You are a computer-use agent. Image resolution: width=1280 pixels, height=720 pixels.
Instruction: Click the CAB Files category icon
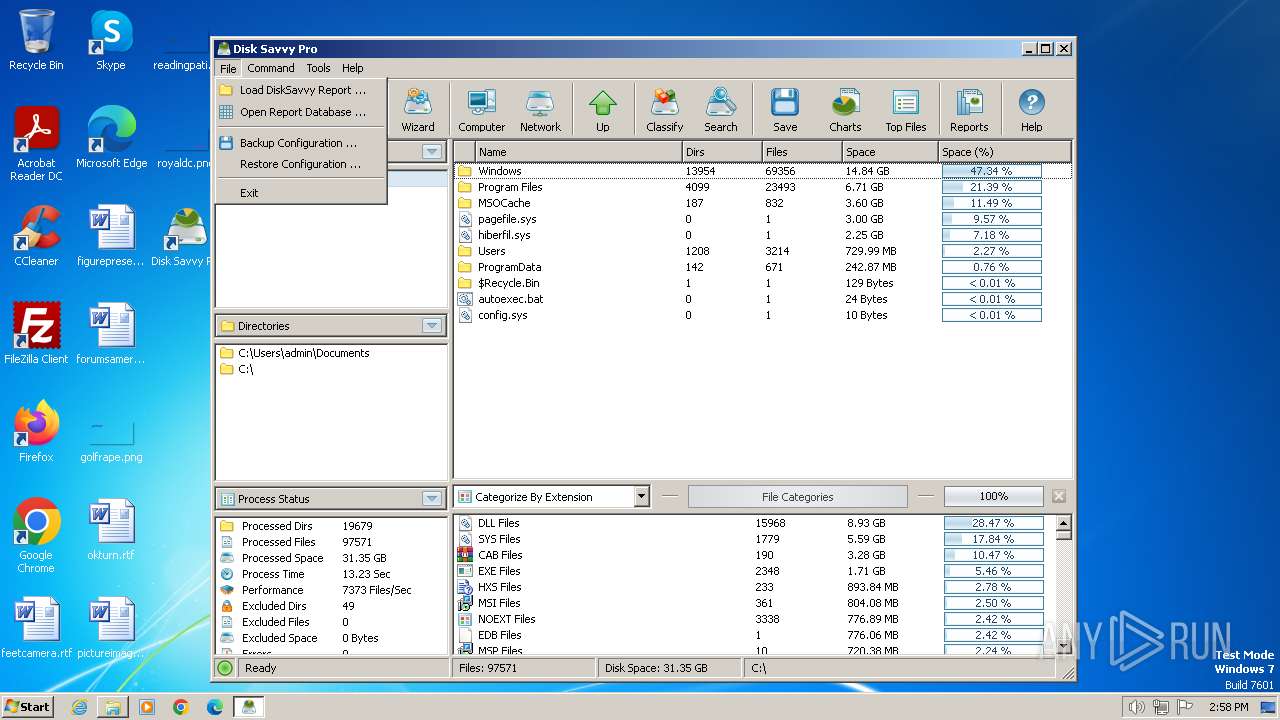coord(464,555)
